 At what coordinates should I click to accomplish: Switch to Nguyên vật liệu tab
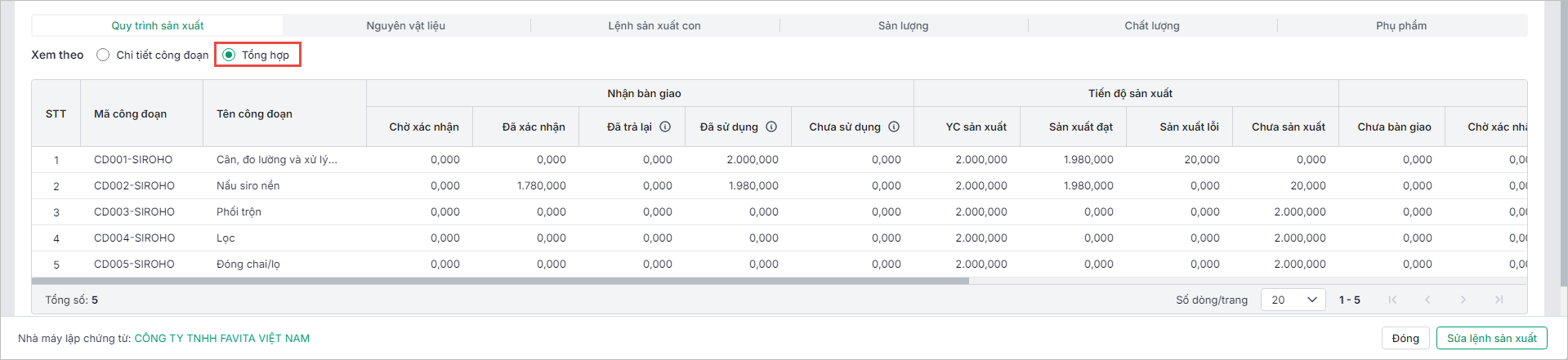[x=405, y=25]
